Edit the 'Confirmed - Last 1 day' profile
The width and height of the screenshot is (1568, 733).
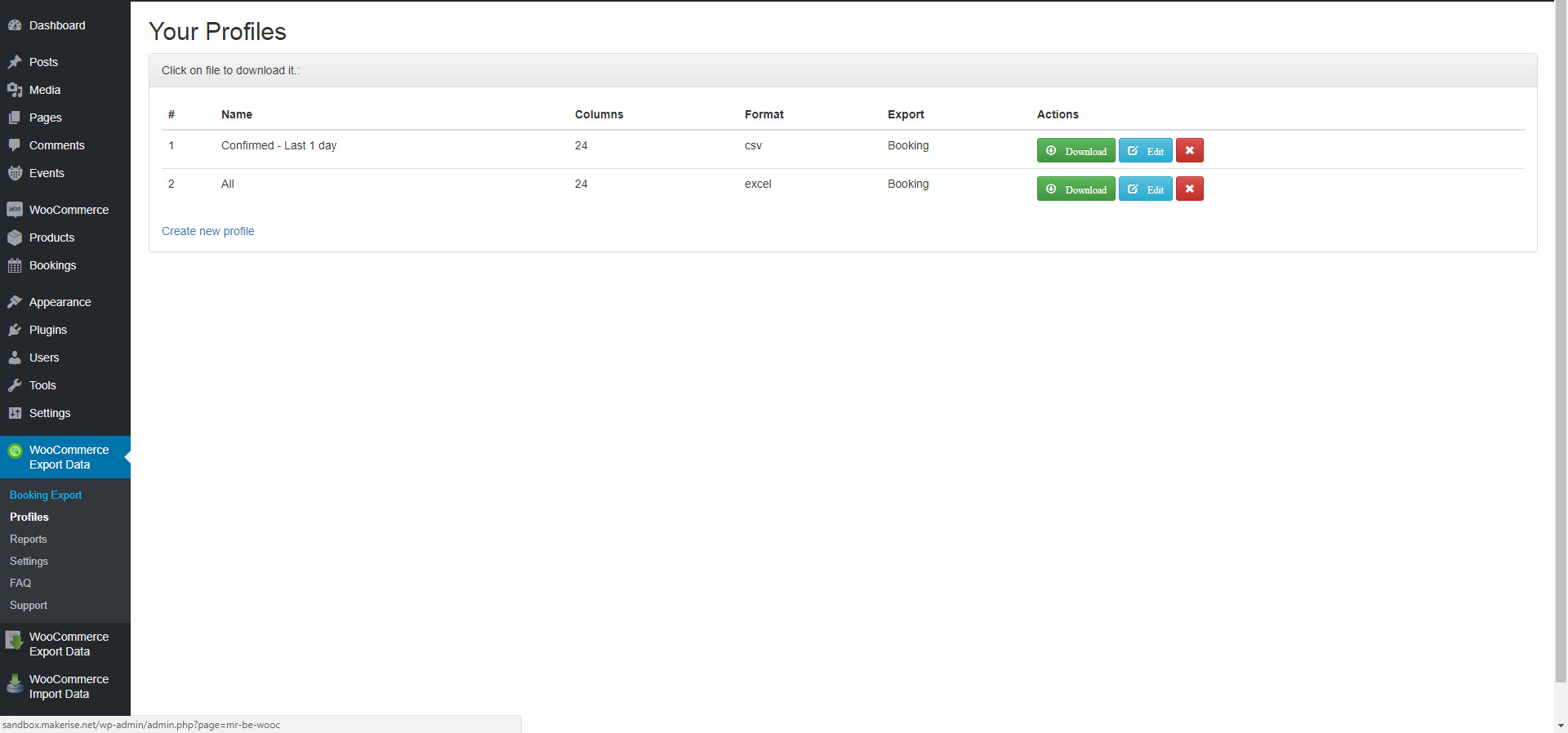(1145, 150)
